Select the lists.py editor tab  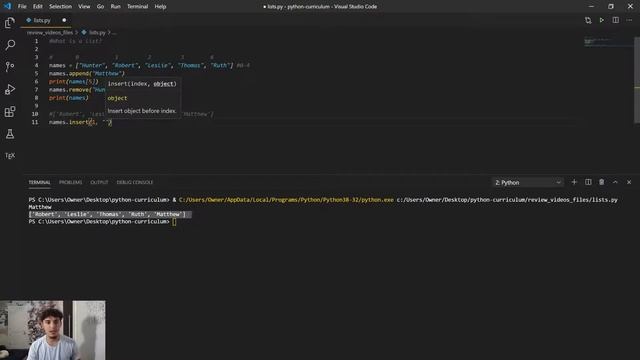[46, 20]
